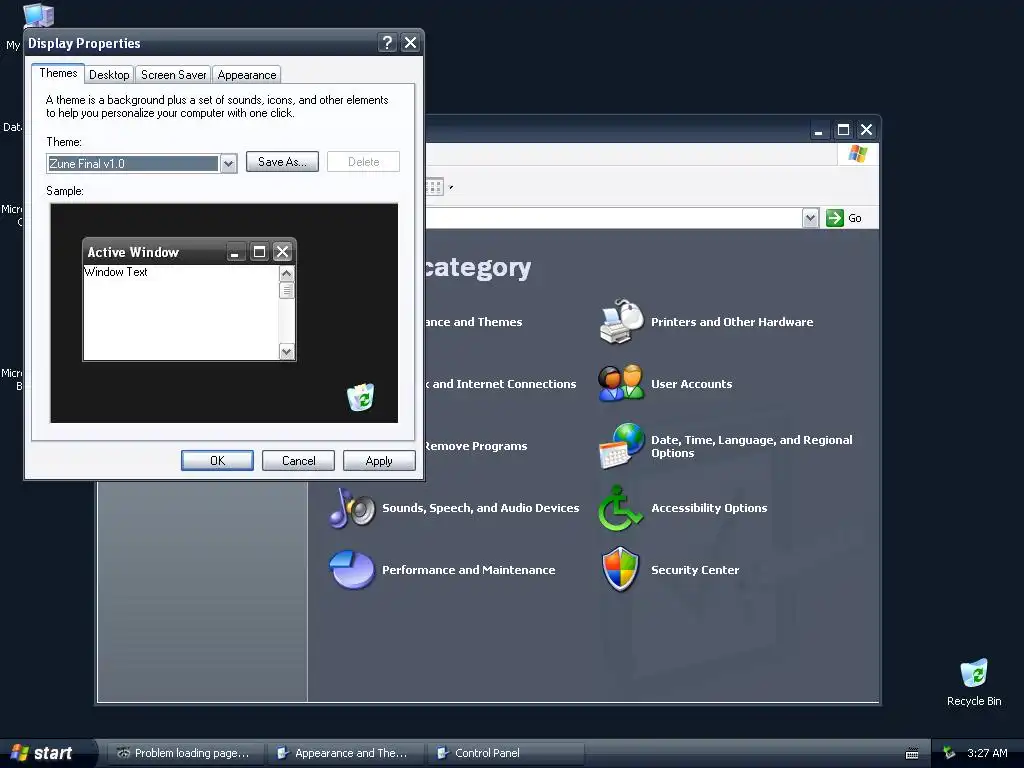Click the sample window scrollbar down arrow
This screenshot has height=768, width=1024.
286,351
